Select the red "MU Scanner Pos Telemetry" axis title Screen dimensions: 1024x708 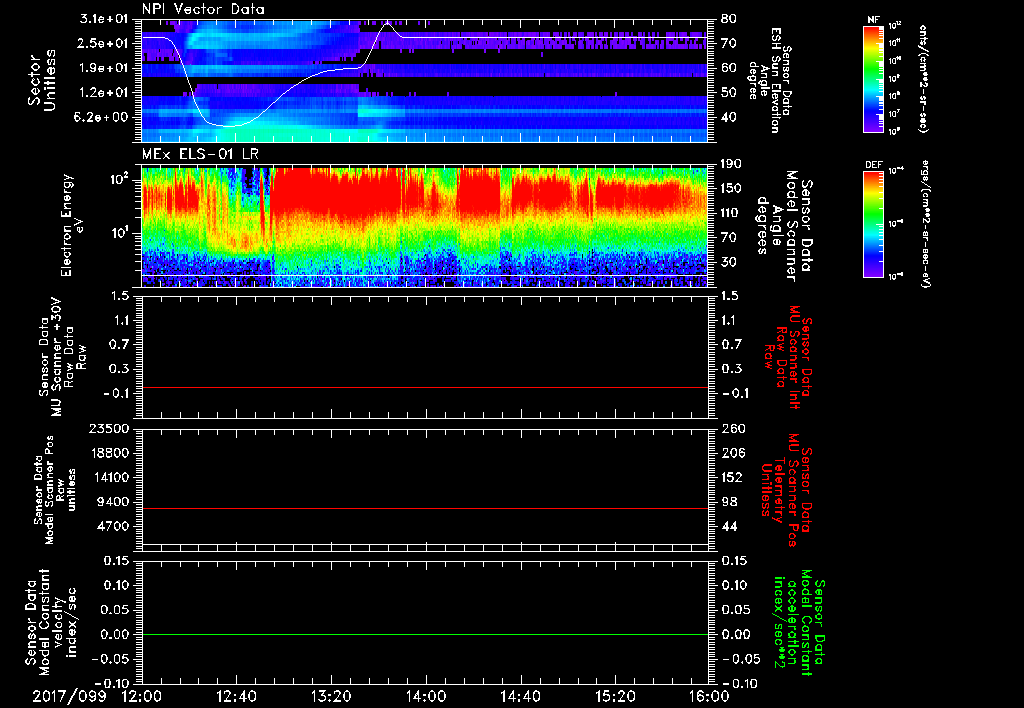(x=786, y=490)
